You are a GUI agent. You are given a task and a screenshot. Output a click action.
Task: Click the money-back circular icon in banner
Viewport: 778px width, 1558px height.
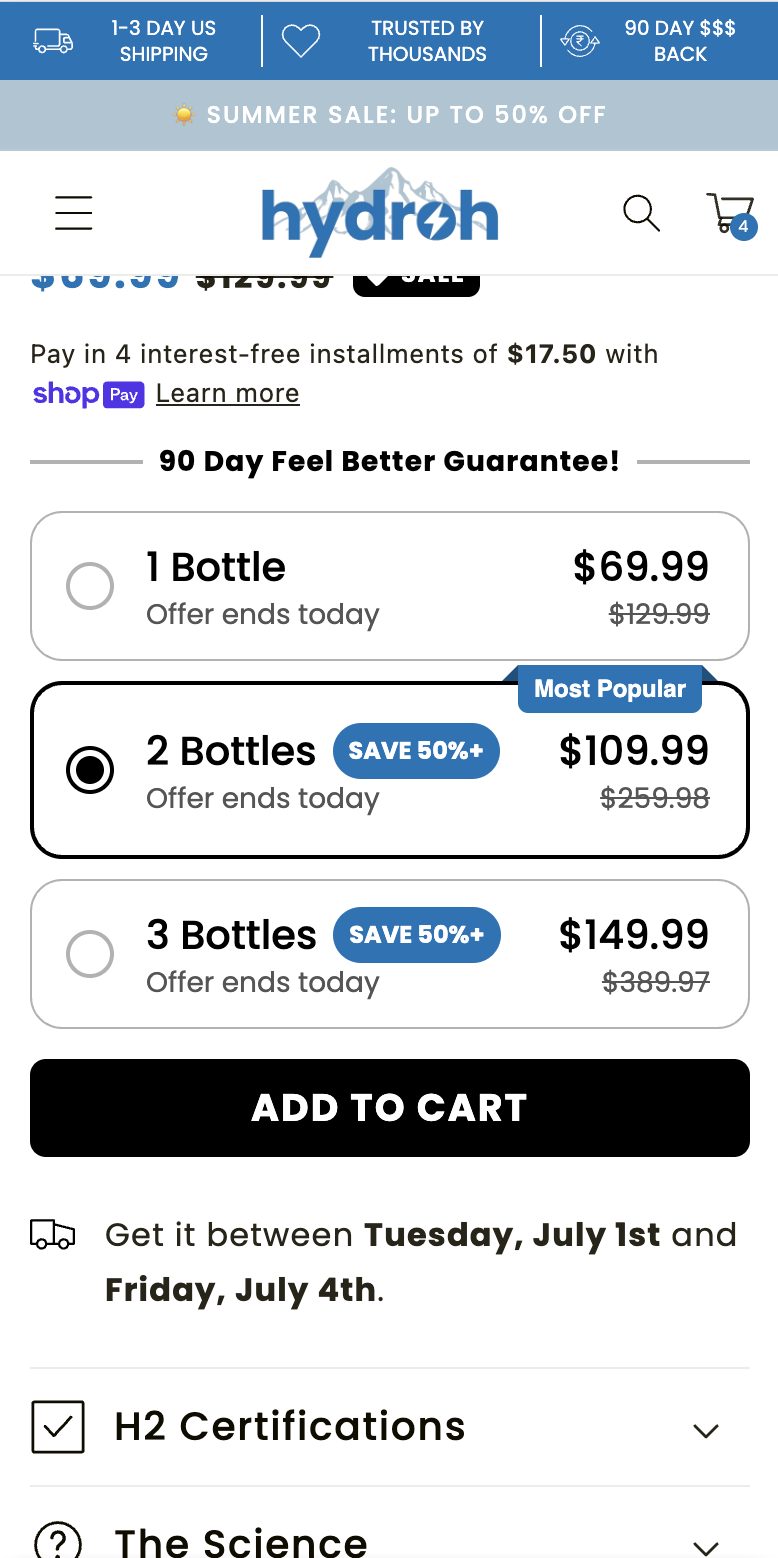pos(580,41)
